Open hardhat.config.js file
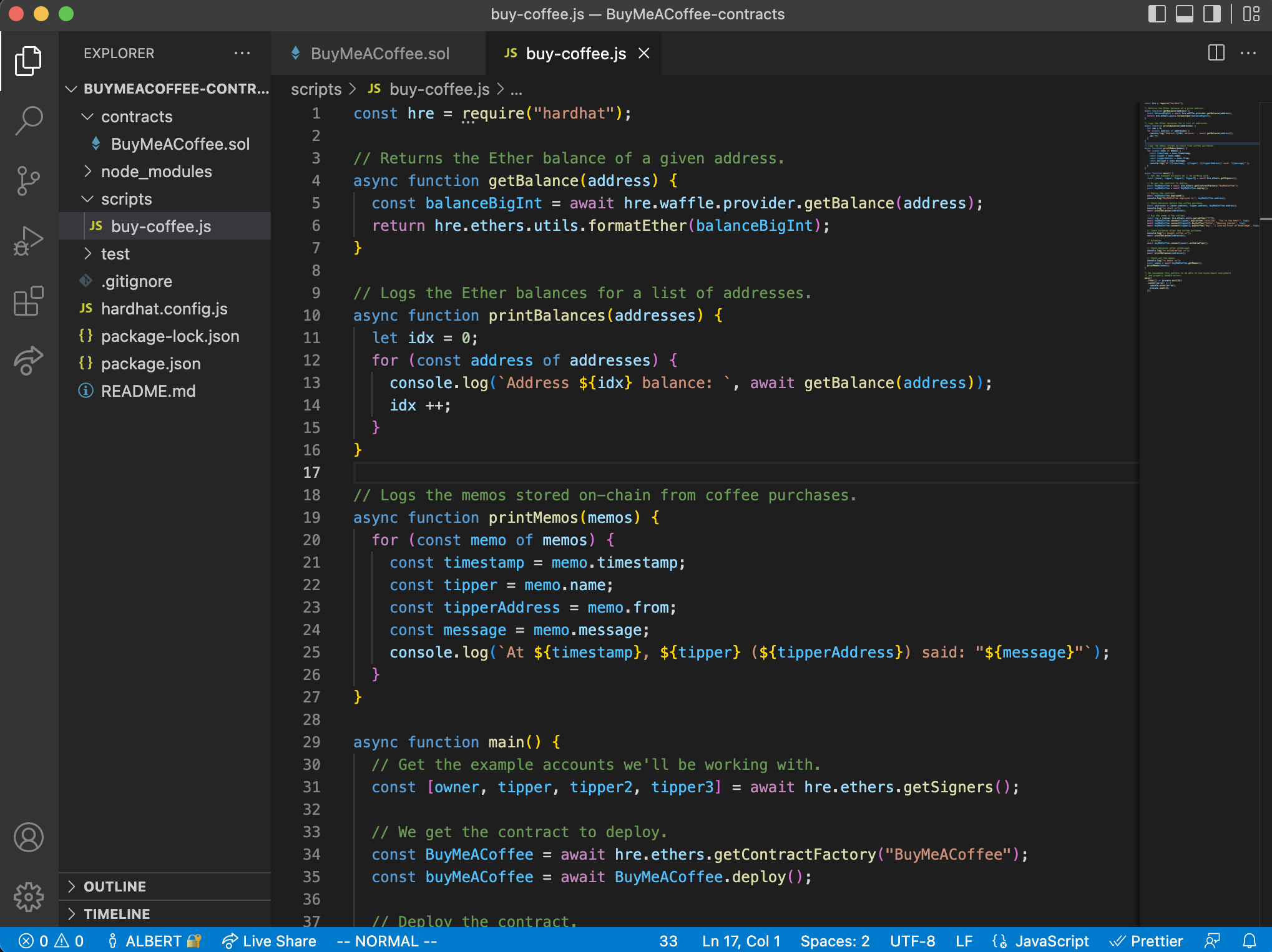Screen dimensions: 1272x952 coord(165,309)
